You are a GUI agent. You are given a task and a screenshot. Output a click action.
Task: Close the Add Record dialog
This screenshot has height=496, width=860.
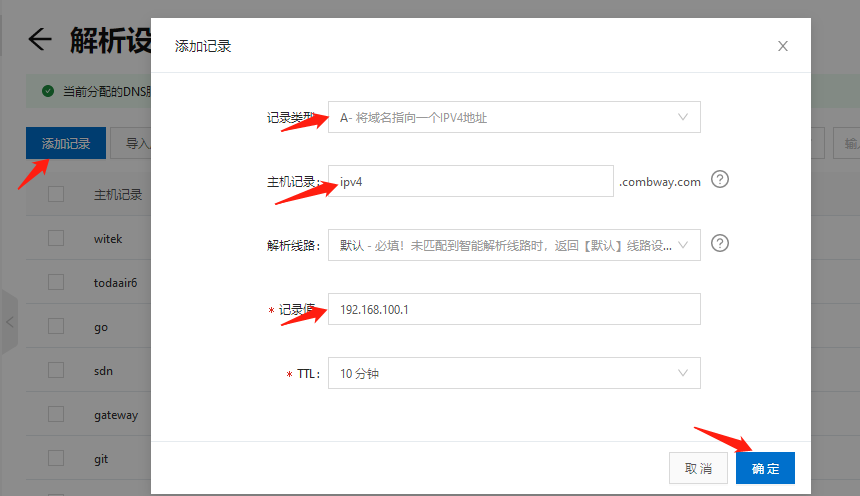[783, 46]
